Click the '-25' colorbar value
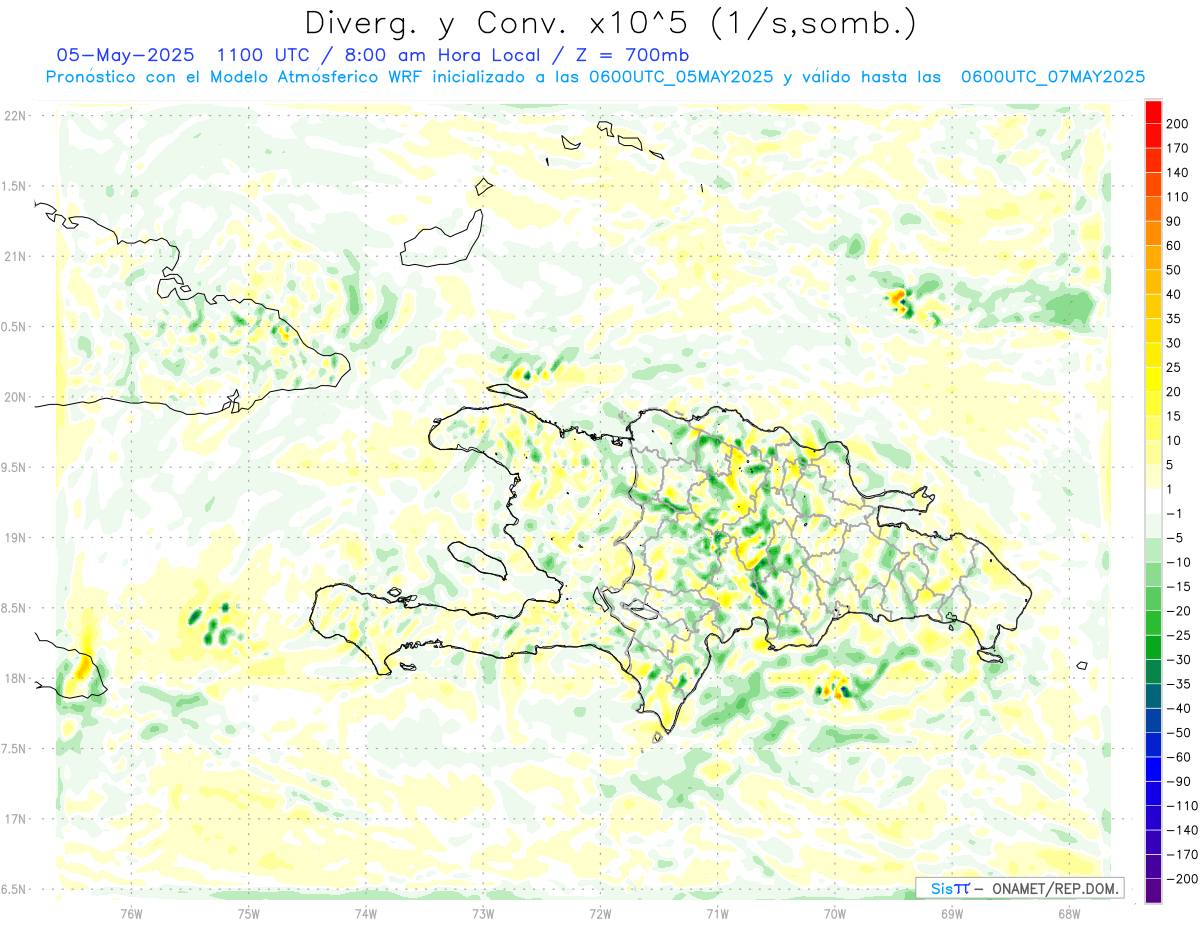Image resolution: width=1200 pixels, height=927 pixels. point(1177,635)
